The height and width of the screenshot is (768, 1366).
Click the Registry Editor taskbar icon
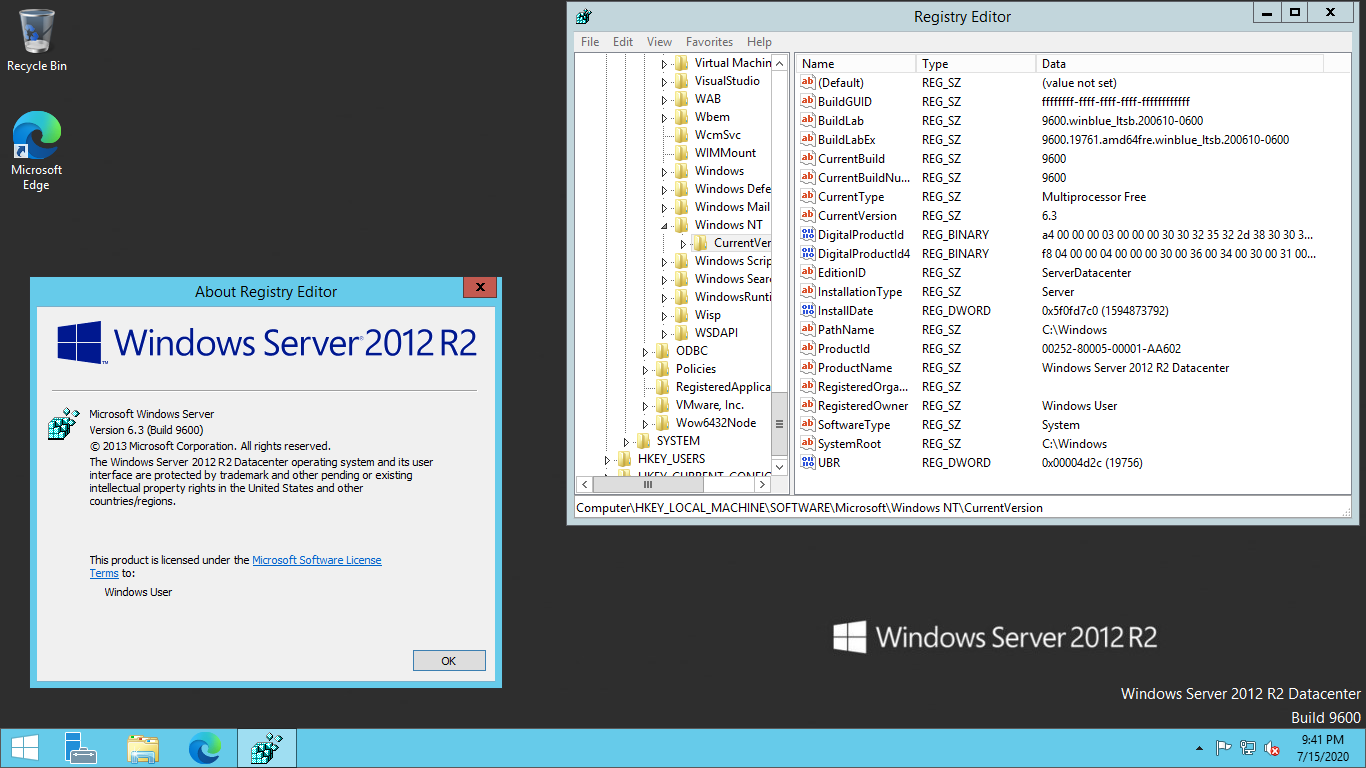(x=267, y=748)
